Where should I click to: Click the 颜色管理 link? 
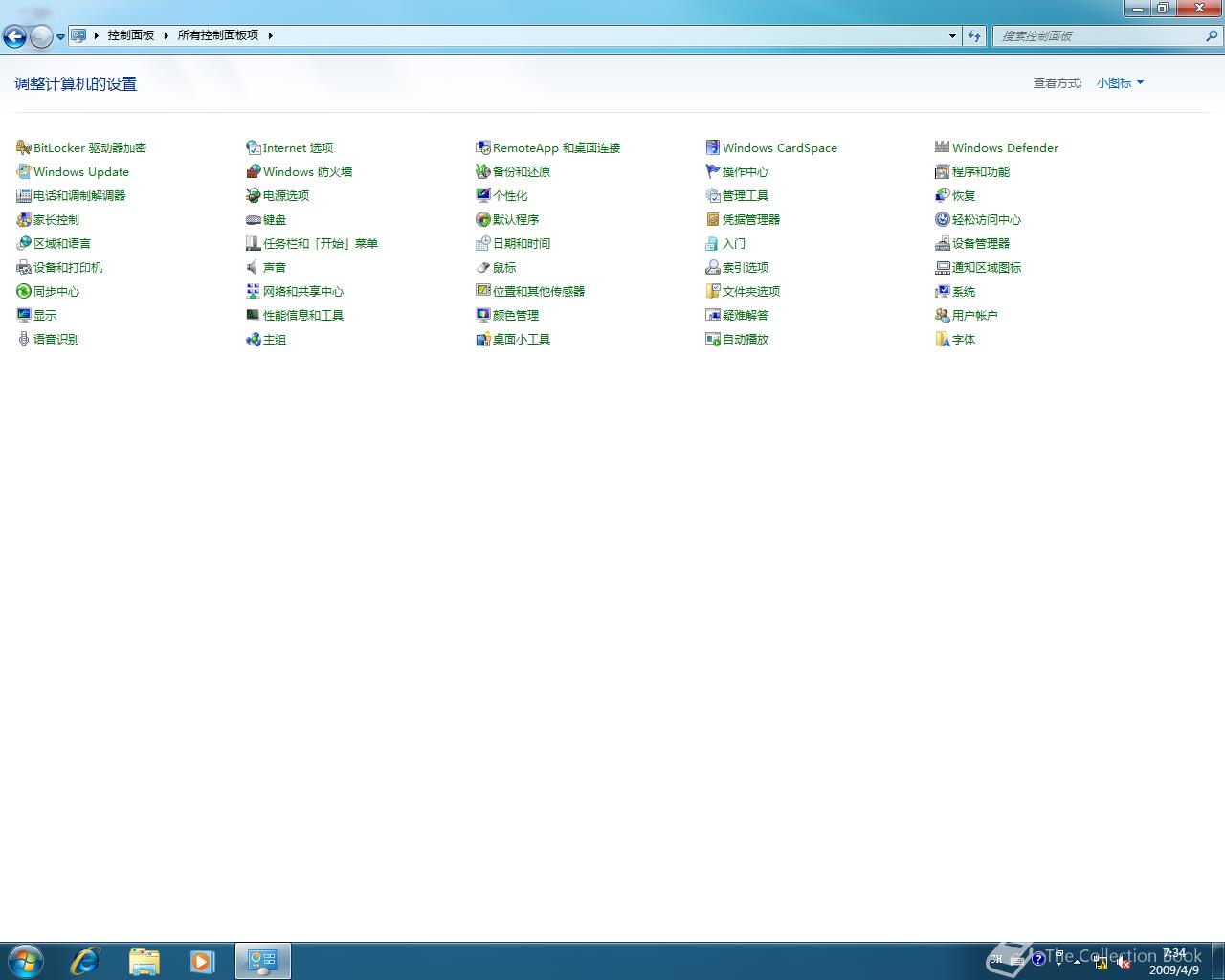[516, 315]
